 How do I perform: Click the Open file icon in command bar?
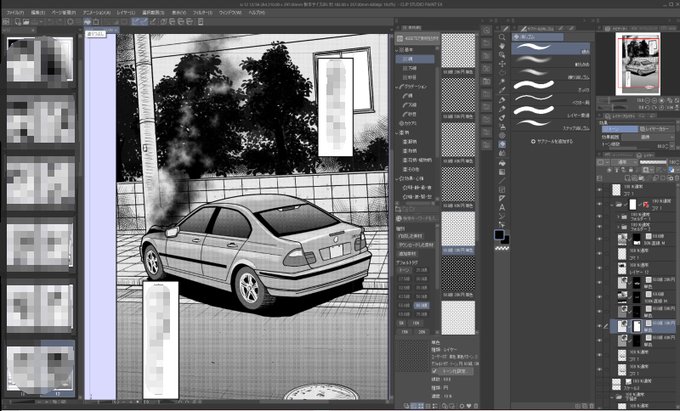pyautogui.click(x=26, y=21)
